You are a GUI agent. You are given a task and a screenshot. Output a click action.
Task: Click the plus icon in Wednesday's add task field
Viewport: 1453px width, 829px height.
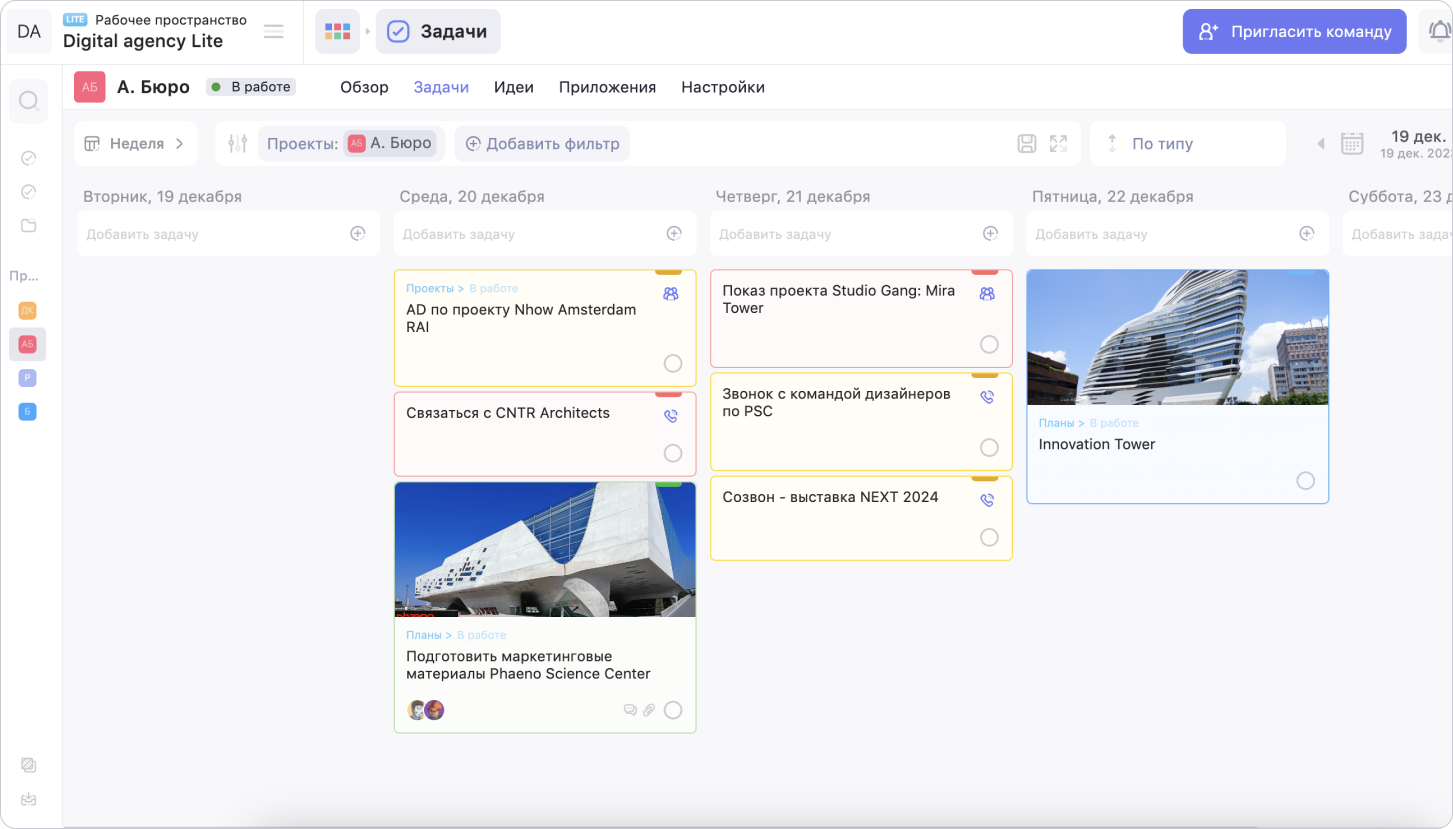[674, 234]
